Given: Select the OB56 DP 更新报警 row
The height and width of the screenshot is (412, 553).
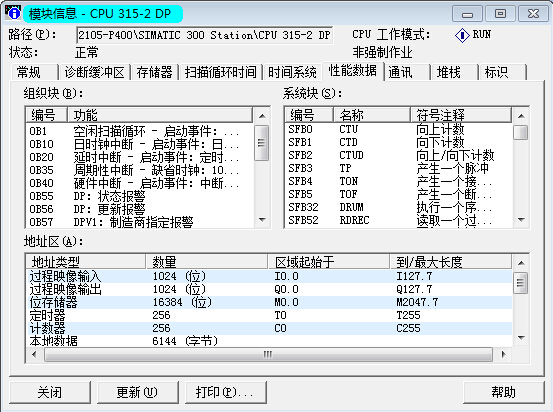Looking at the screenshot, I should [140, 210].
